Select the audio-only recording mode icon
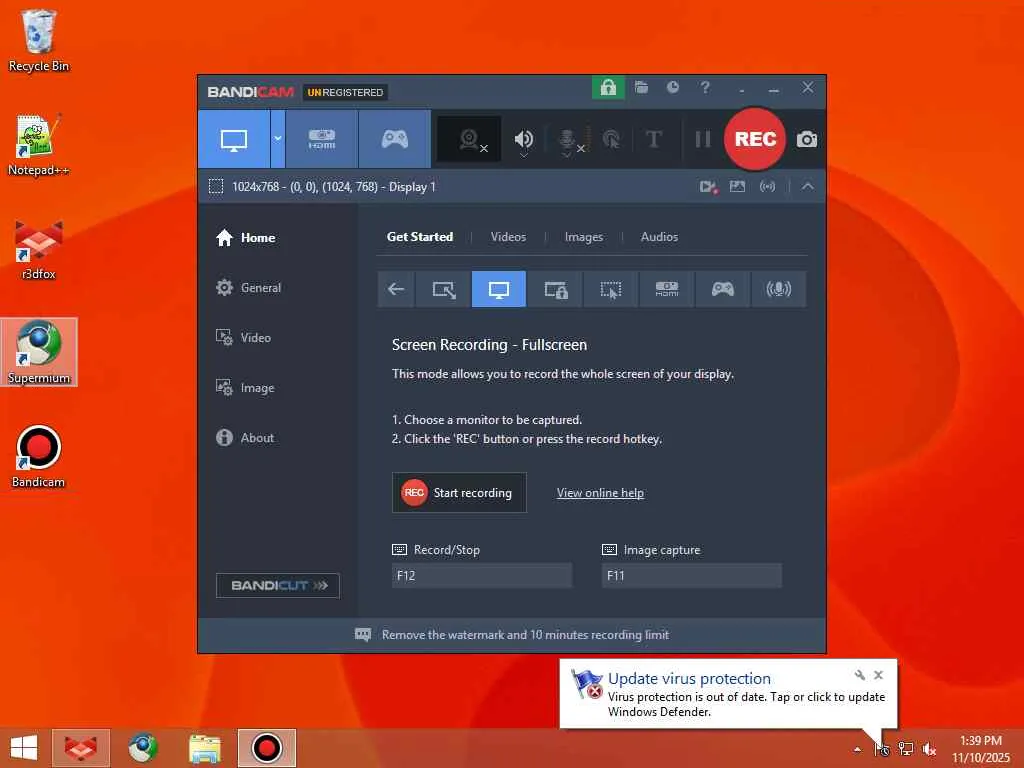1024x768 pixels. point(778,289)
